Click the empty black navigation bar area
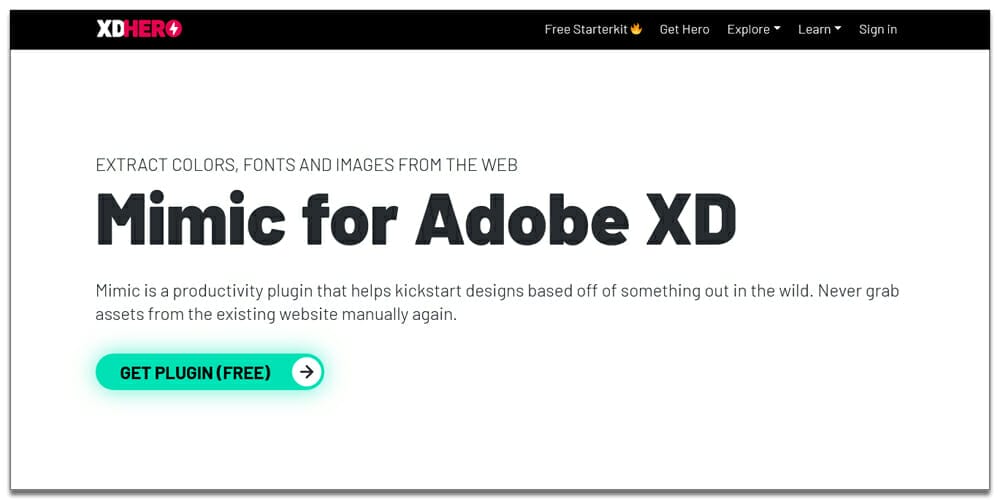Screen dimensions: 1000x500 coord(360,29)
